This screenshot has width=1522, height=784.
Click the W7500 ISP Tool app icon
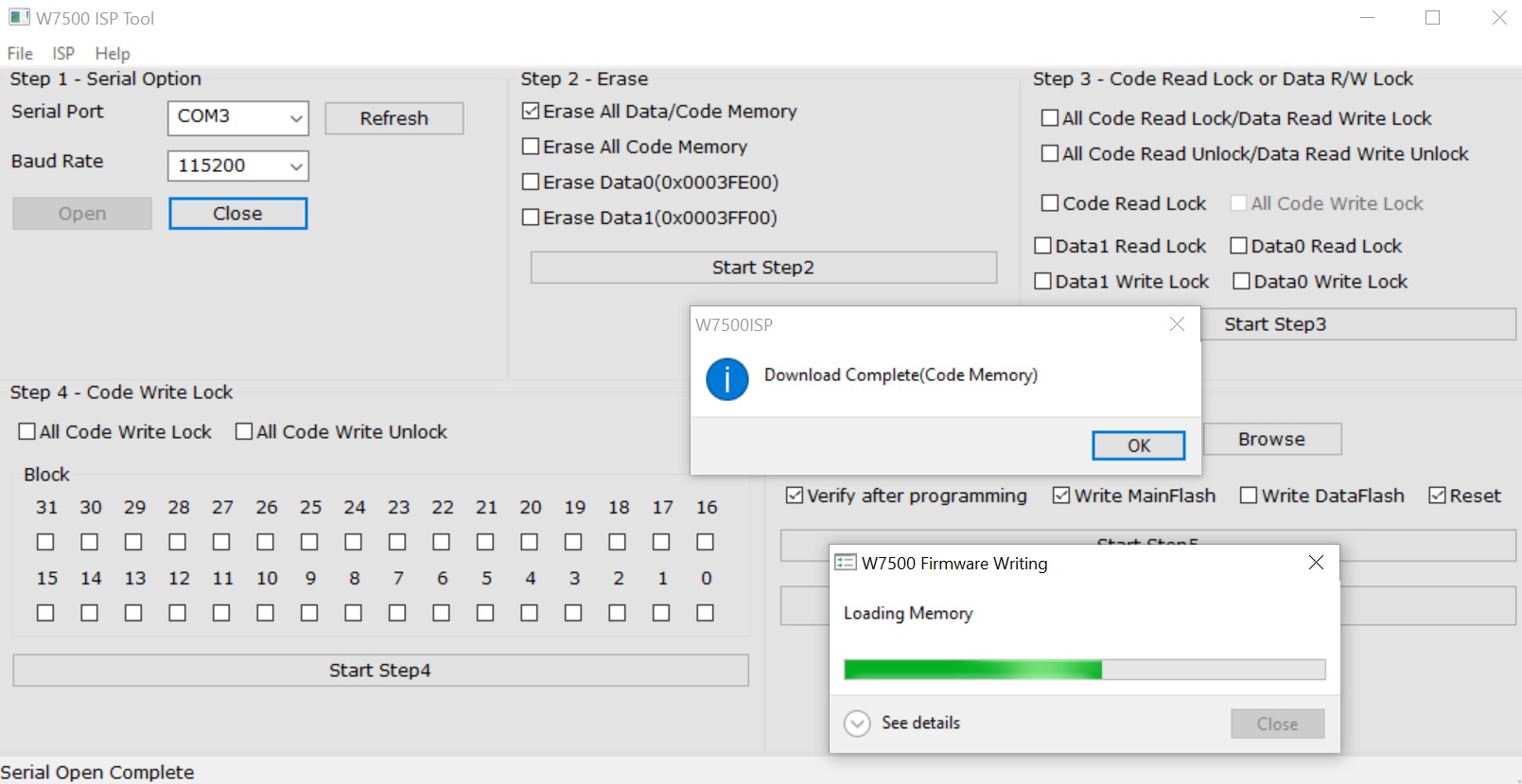click(x=20, y=17)
